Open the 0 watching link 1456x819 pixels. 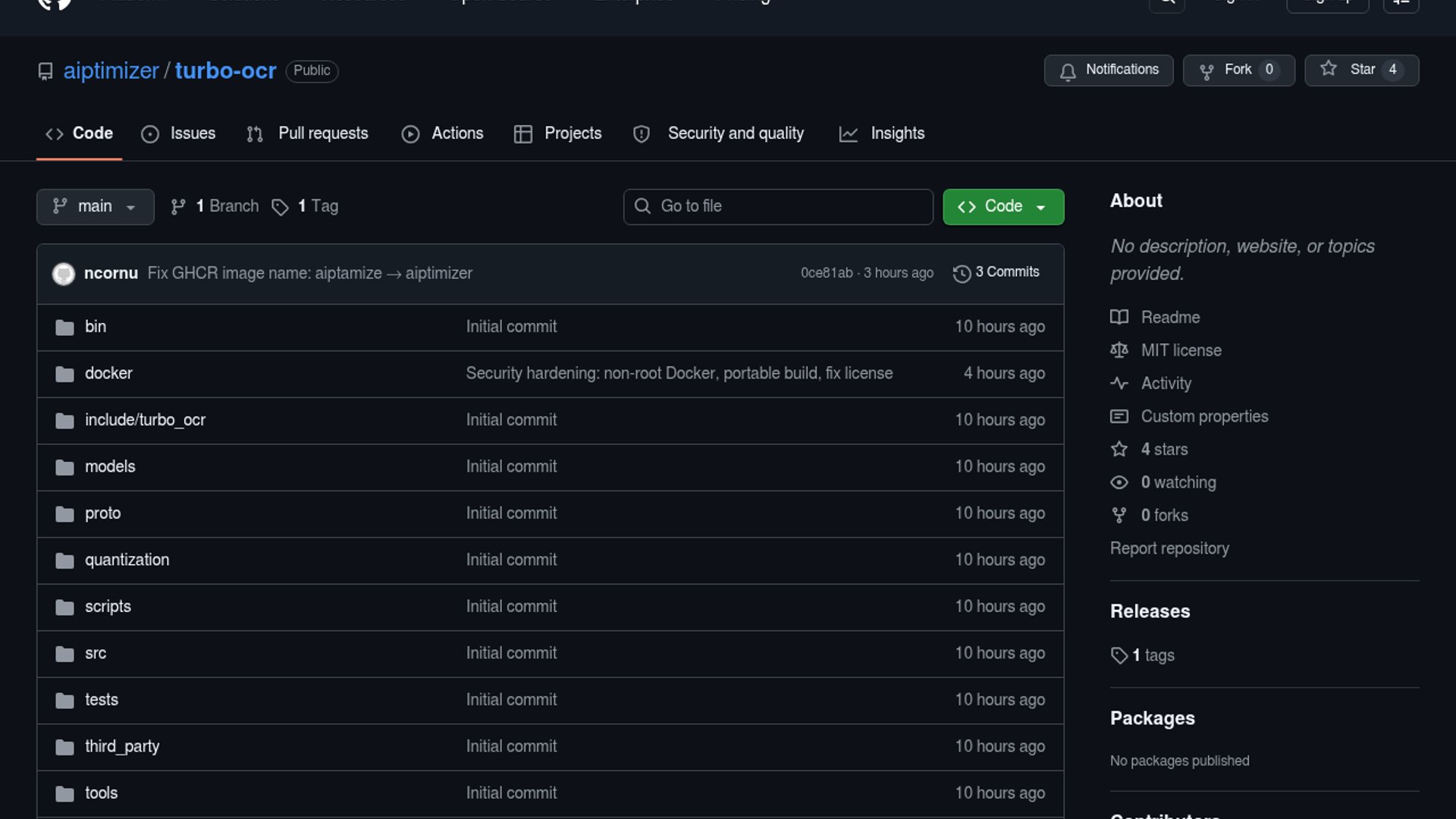pos(1178,482)
